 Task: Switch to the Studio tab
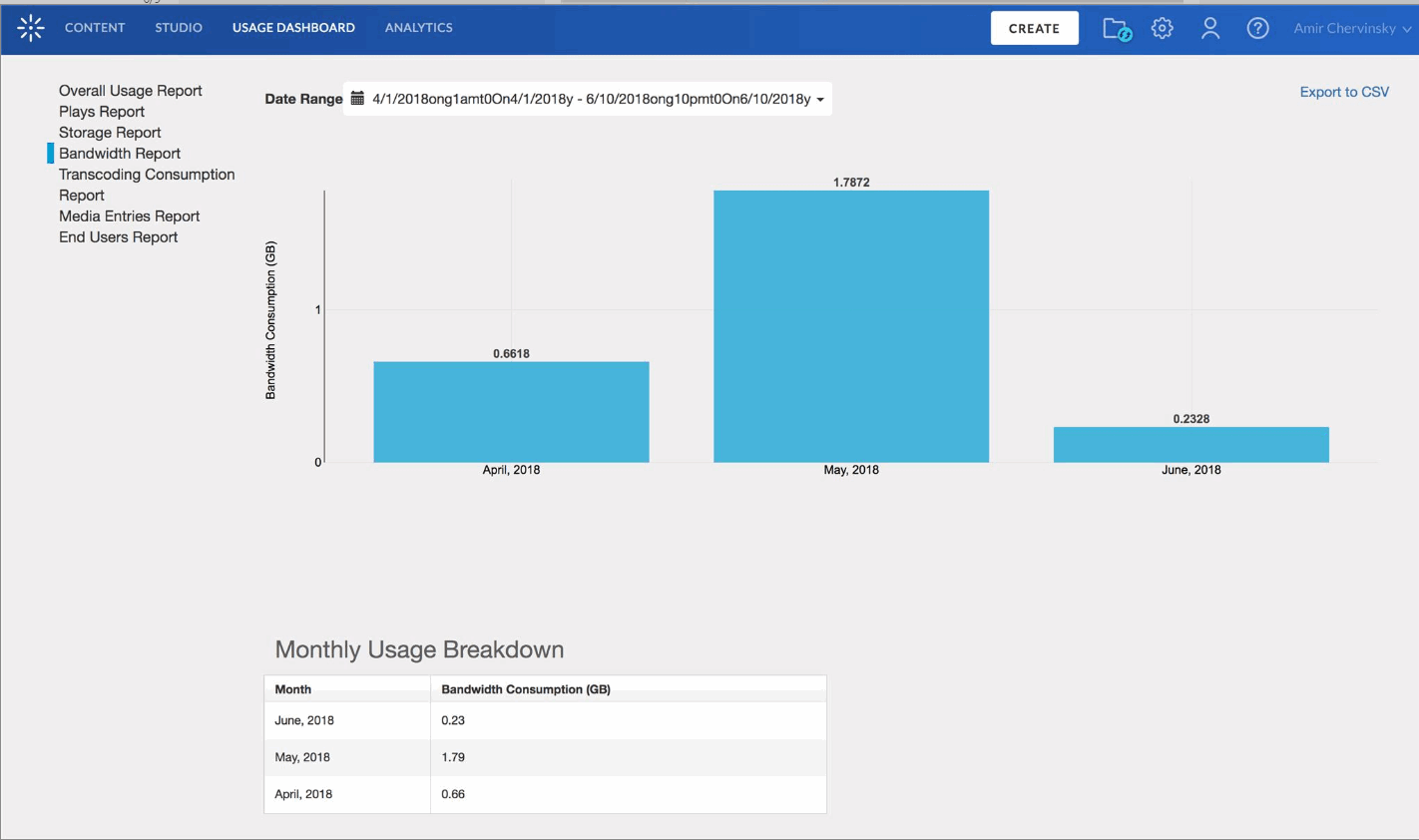pyautogui.click(x=179, y=28)
